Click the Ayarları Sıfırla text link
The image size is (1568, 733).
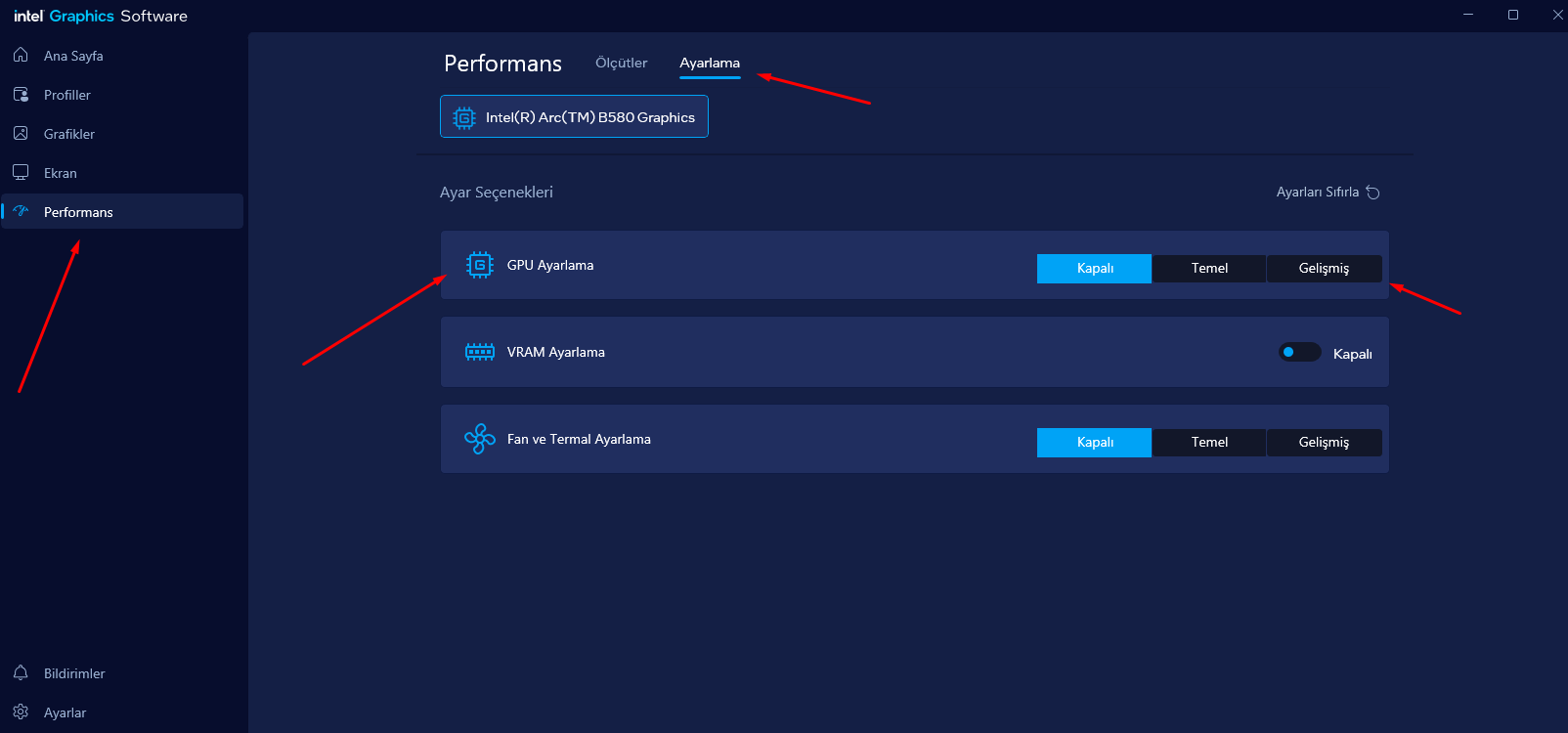coord(1318,193)
